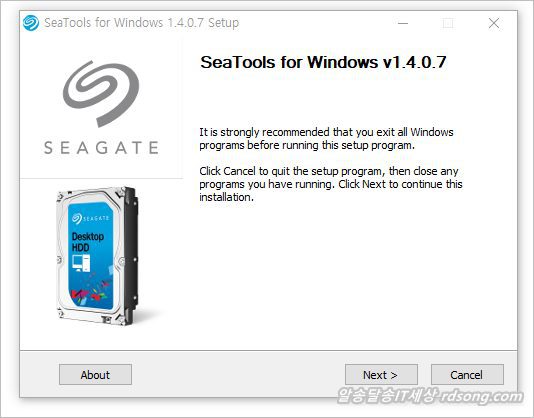Continue installation with Next >

[x=381, y=374]
